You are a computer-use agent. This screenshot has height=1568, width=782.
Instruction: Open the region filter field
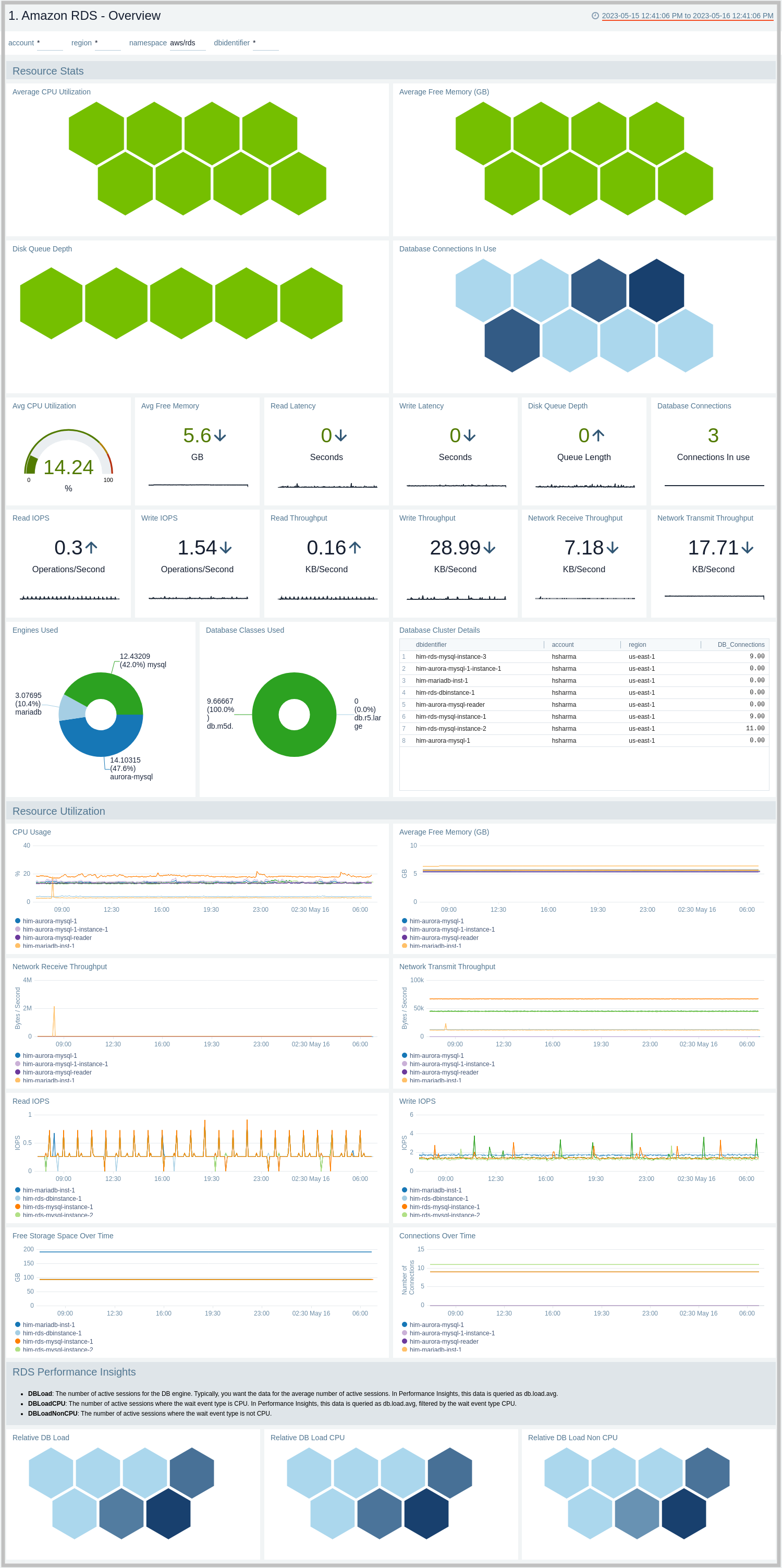tap(108, 43)
